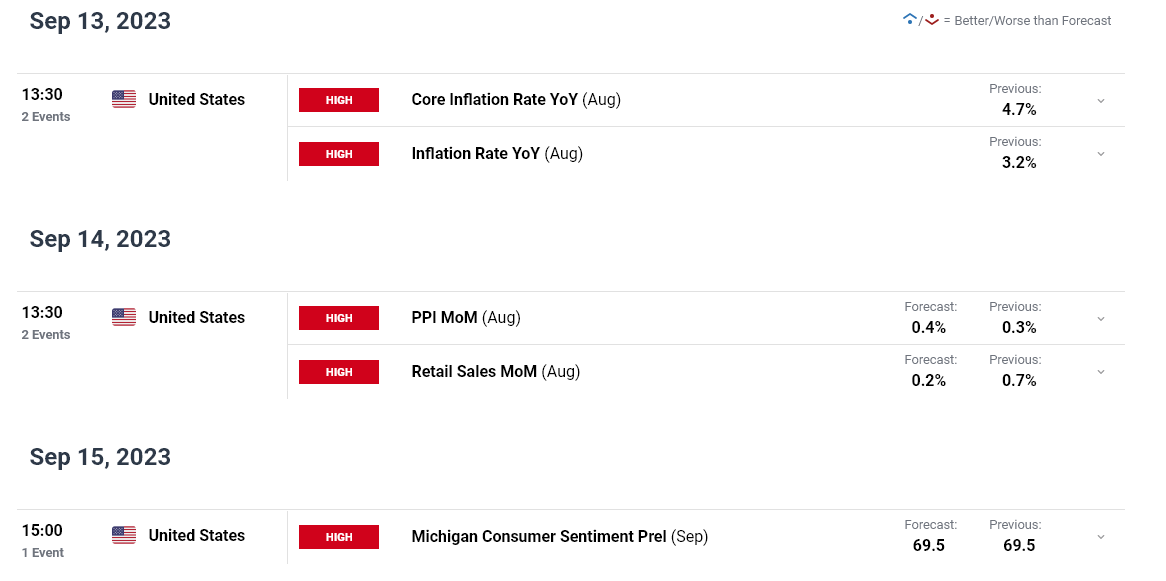Select the PPI MoM forecast value 0.4%
The width and height of the screenshot is (1166, 581).
point(929,327)
